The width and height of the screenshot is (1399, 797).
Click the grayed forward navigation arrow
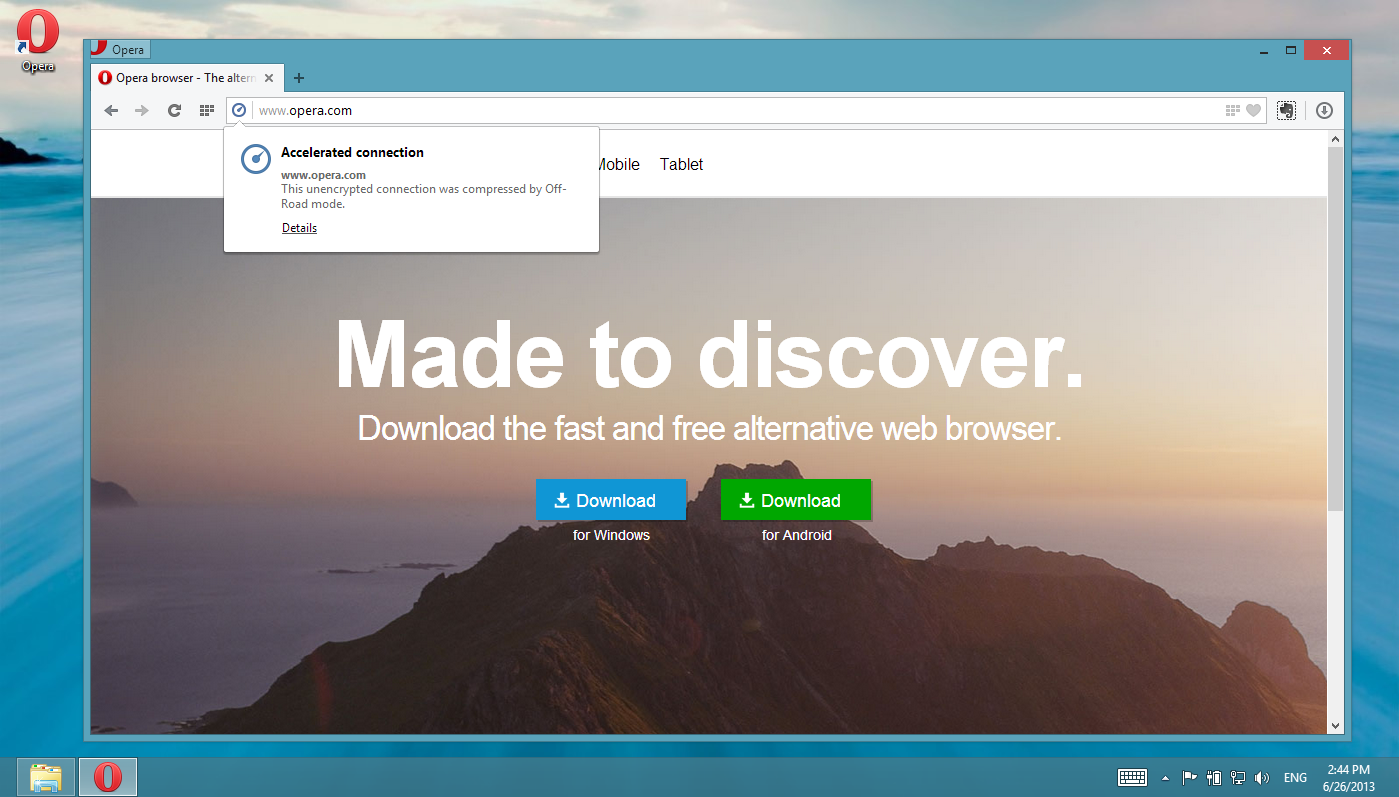tap(142, 110)
